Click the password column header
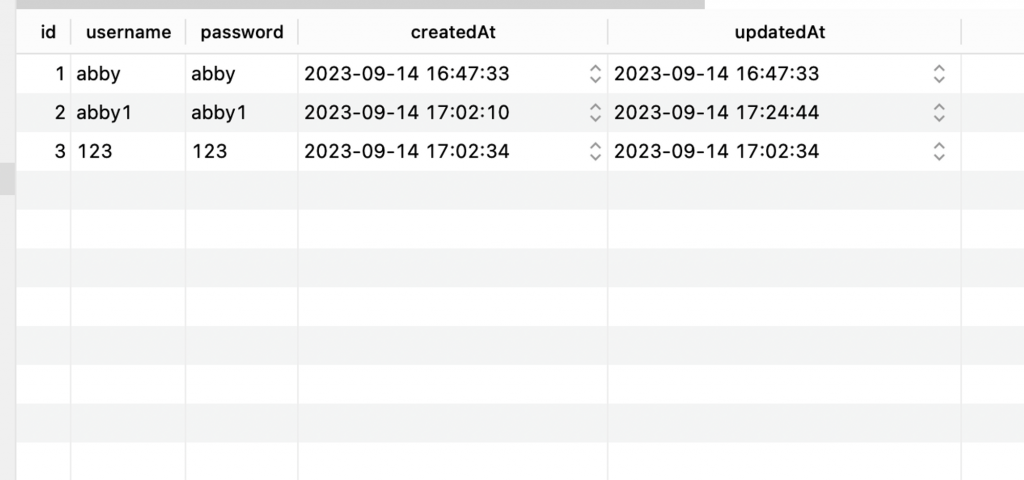Viewport: 1024px width, 480px height. click(x=242, y=32)
